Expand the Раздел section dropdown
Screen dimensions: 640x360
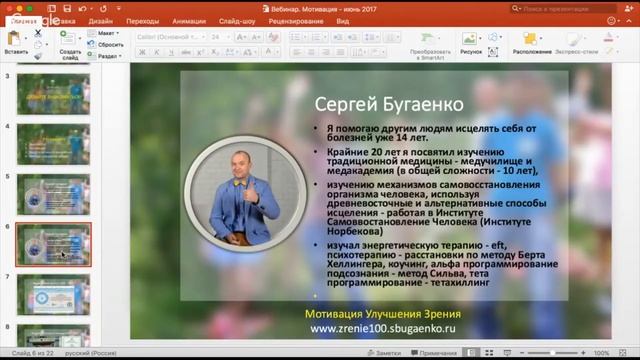pyautogui.click(x=105, y=56)
